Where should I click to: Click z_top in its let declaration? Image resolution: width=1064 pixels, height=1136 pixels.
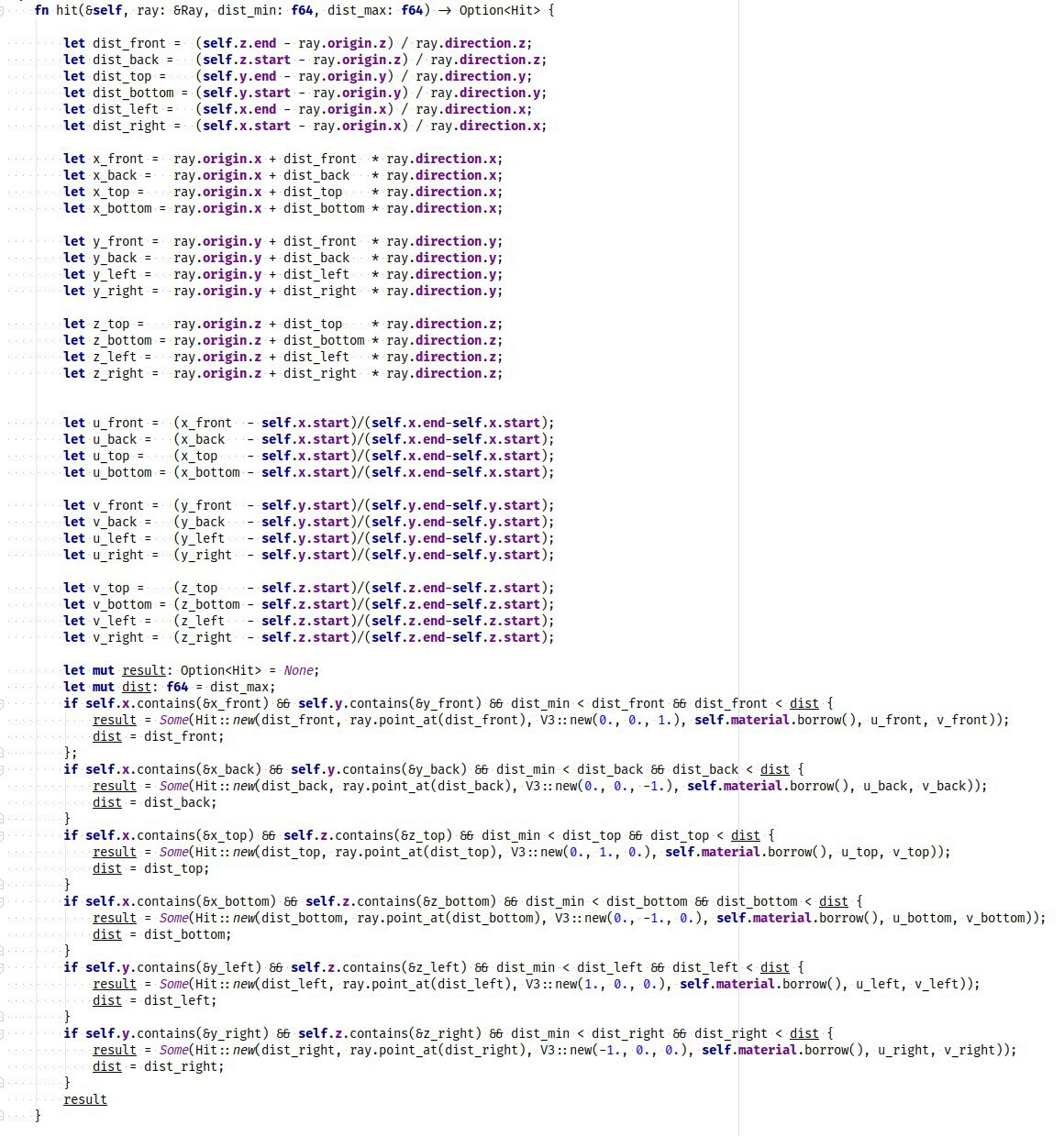(111, 324)
